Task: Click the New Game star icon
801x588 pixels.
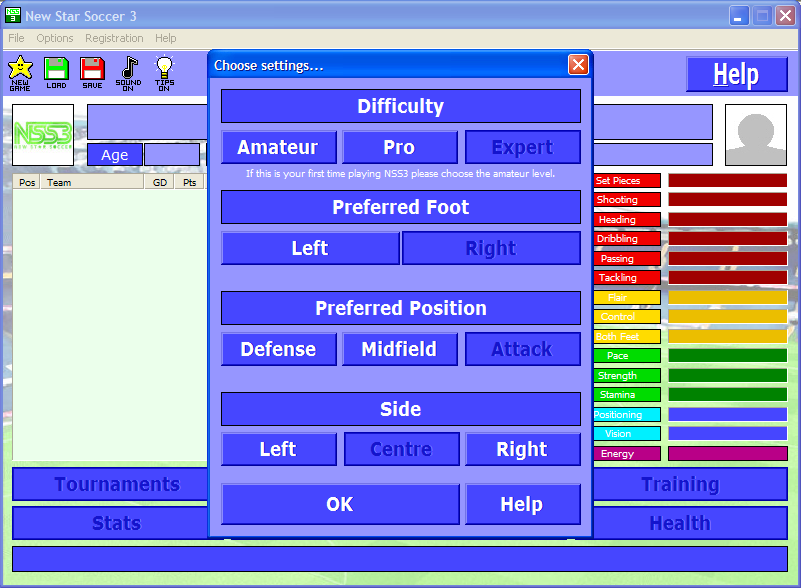Action: 20,72
